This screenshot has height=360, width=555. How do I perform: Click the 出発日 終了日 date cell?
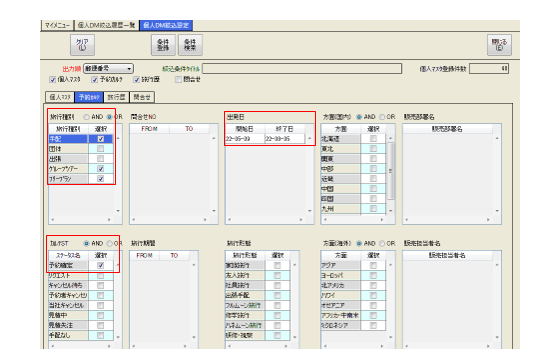click(x=285, y=139)
